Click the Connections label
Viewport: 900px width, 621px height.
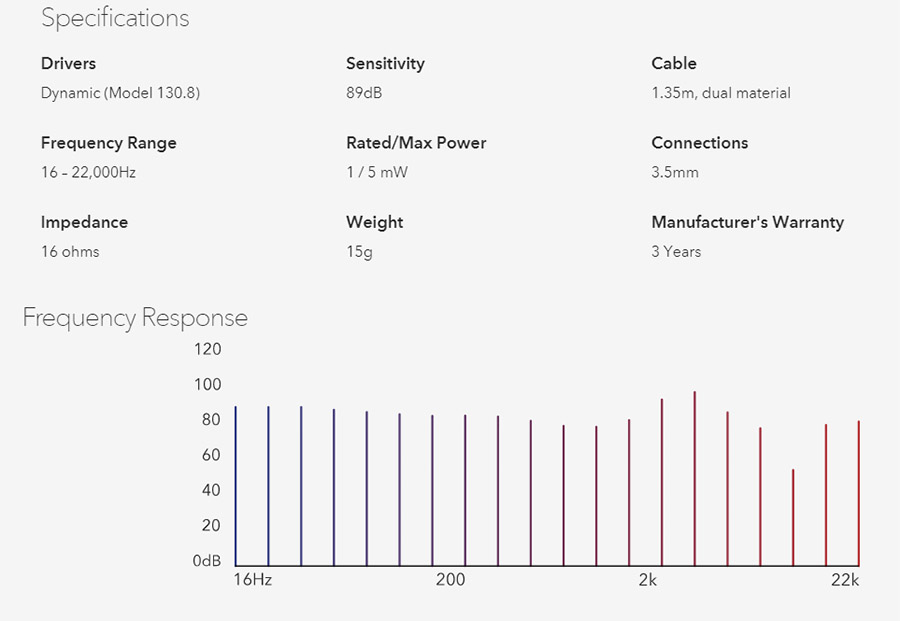(699, 143)
